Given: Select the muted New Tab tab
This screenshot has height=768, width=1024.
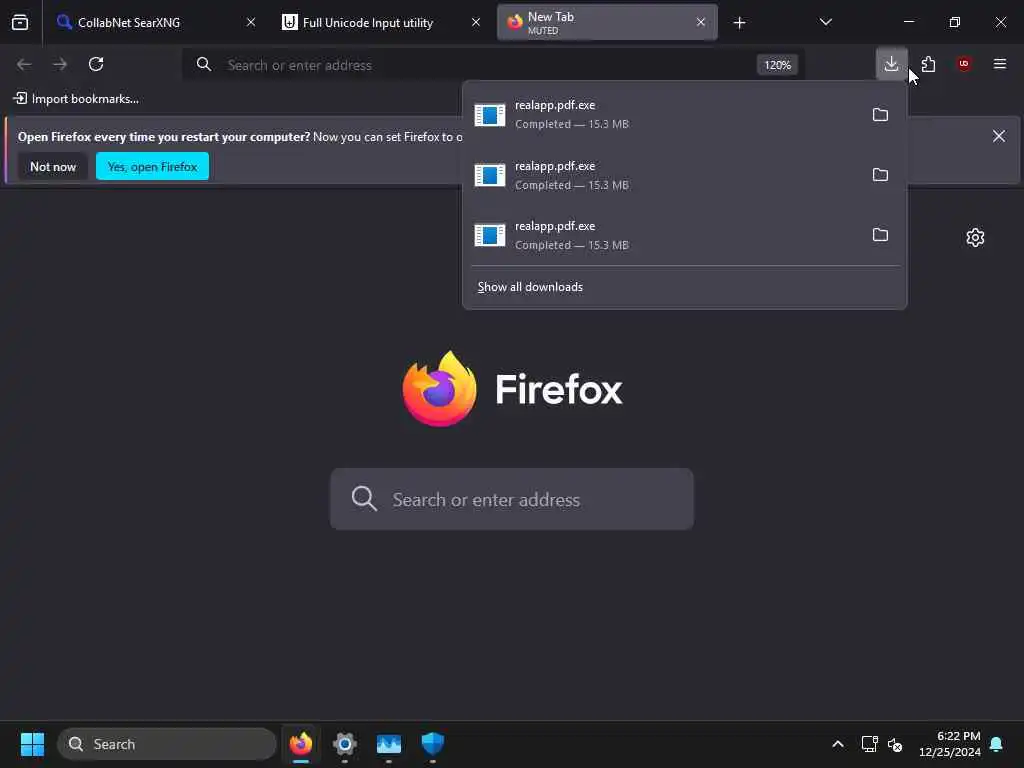Looking at the screenshot, I should tap(607, 22).
